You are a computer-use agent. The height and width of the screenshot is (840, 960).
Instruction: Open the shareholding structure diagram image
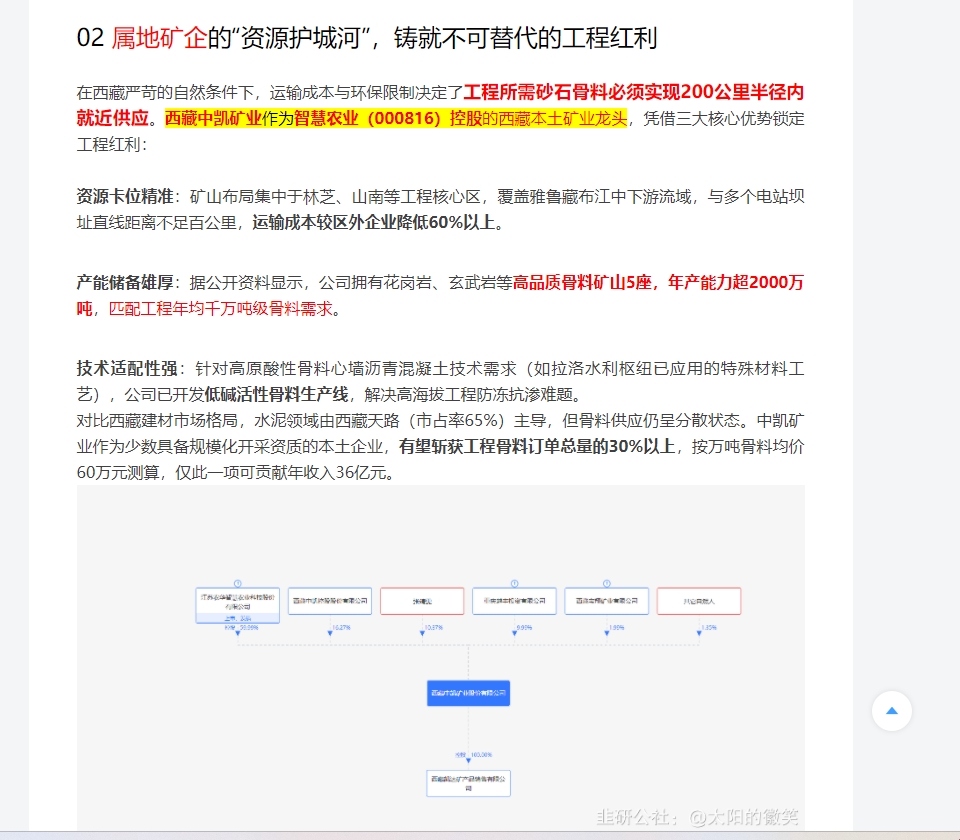coord(441,658)
